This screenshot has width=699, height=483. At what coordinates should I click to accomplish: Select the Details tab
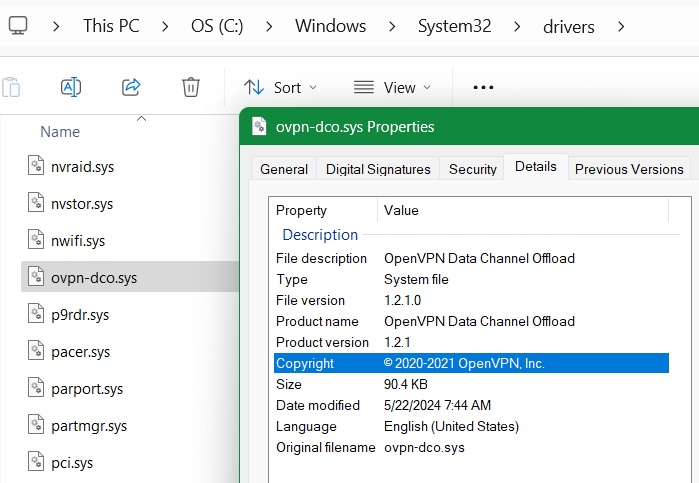[536, 166]
